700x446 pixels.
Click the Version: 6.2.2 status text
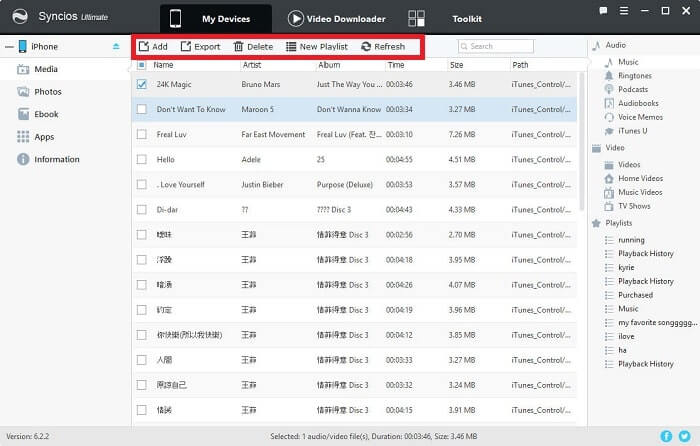(28, 436)
